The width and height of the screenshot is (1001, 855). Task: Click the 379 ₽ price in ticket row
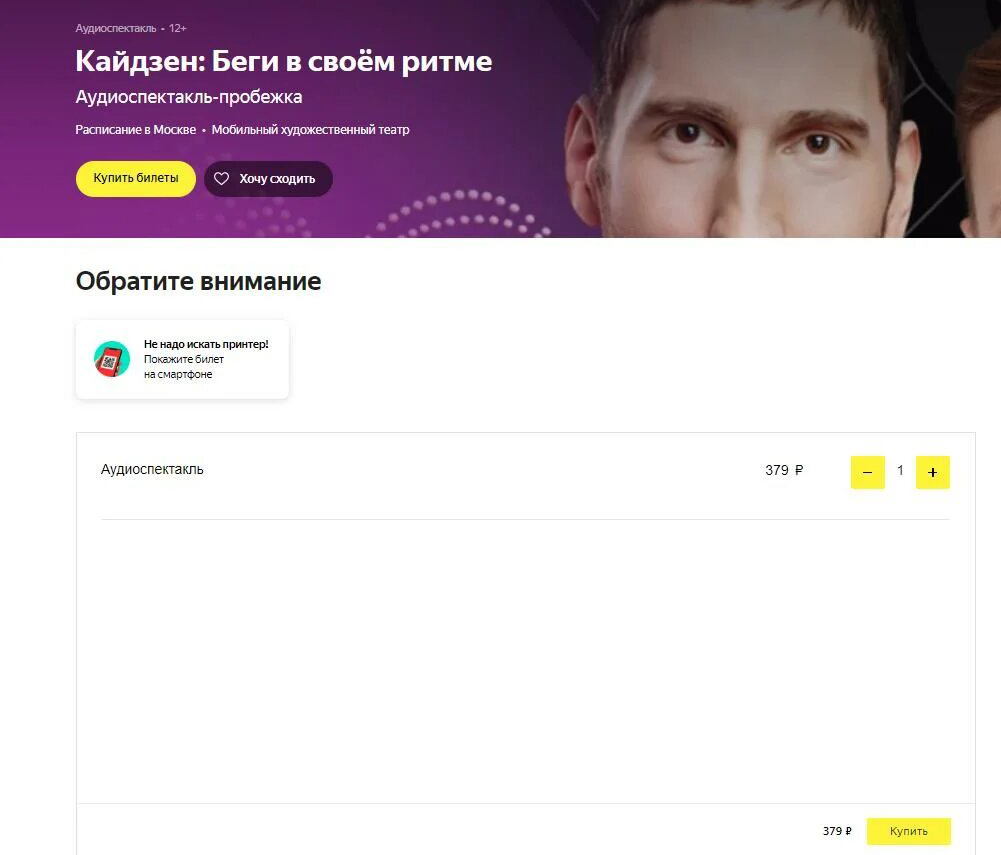click(784, 471)
